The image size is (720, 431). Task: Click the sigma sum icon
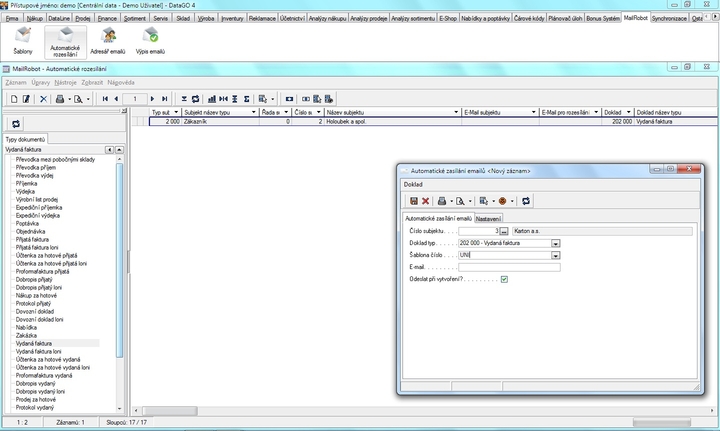tap(247, 99)
